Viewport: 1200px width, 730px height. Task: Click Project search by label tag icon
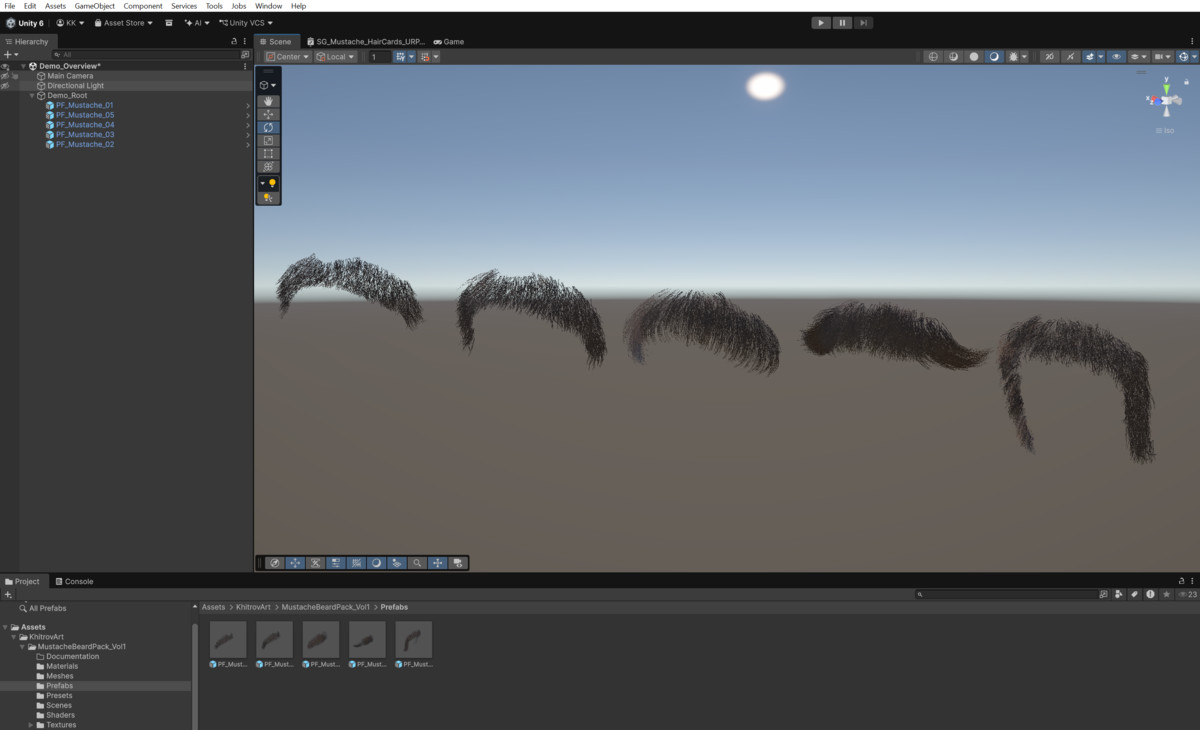[1134, 594]
